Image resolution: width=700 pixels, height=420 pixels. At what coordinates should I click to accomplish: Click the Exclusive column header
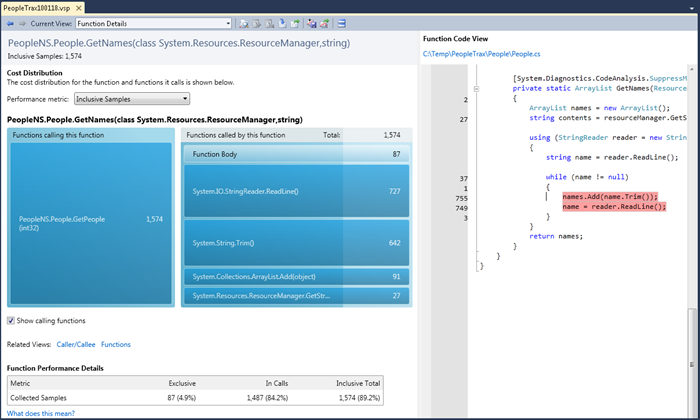182,383
